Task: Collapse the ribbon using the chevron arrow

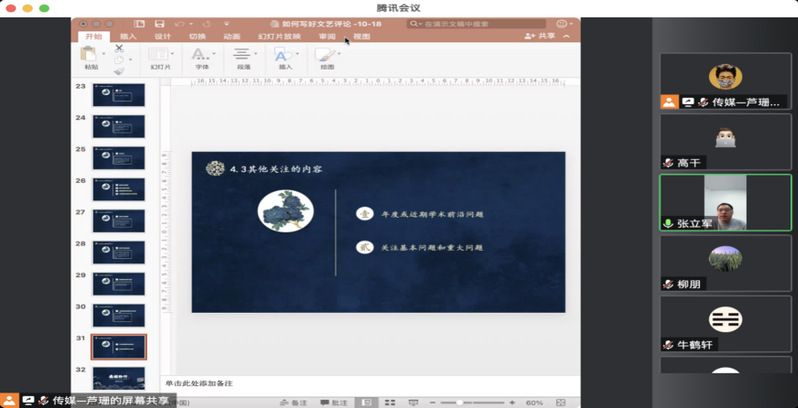Action: [x=567, y=36]
